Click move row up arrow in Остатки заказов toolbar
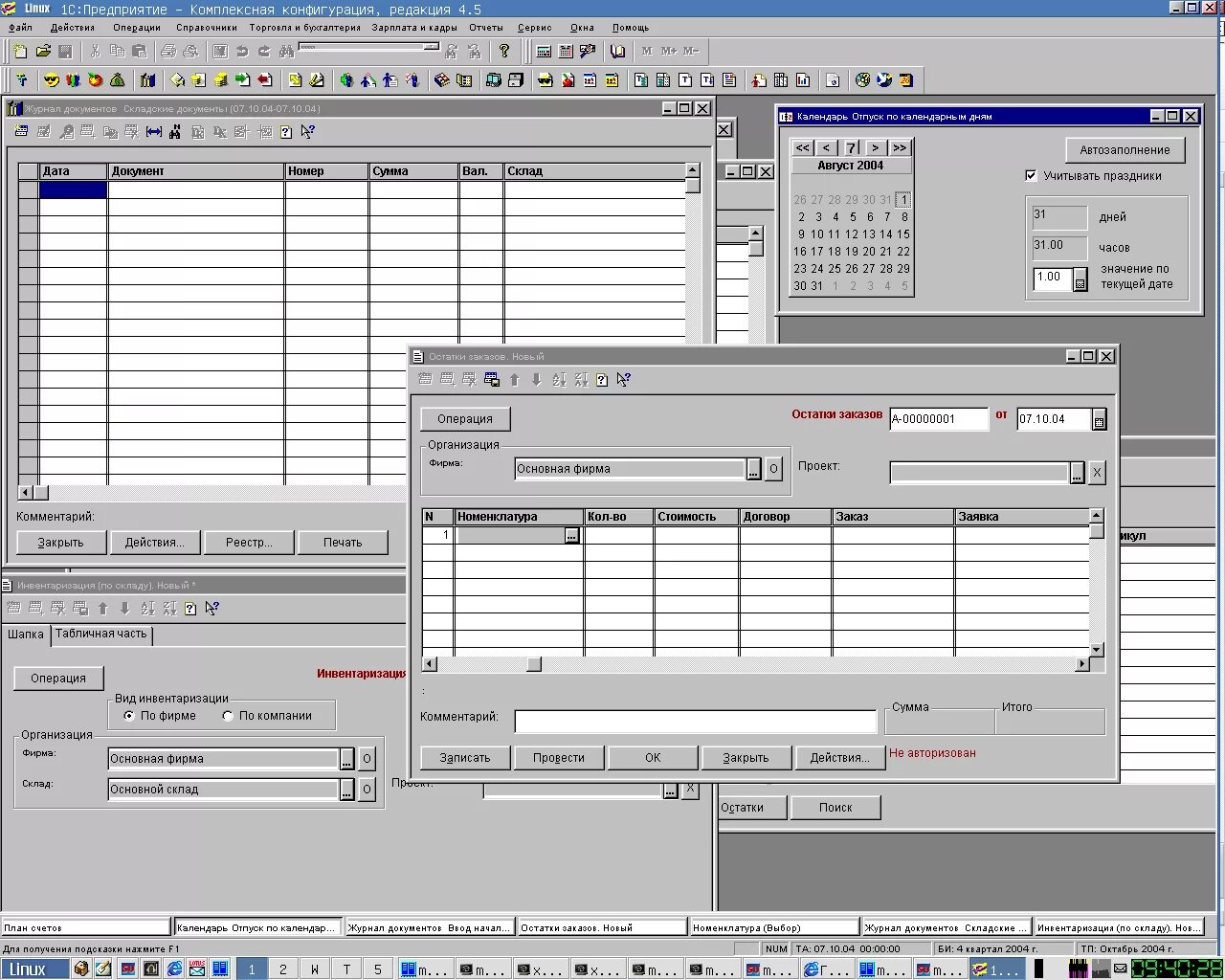Image resolution: width=1225 pixels, height=980 pixels. click(x=514, y=380)
